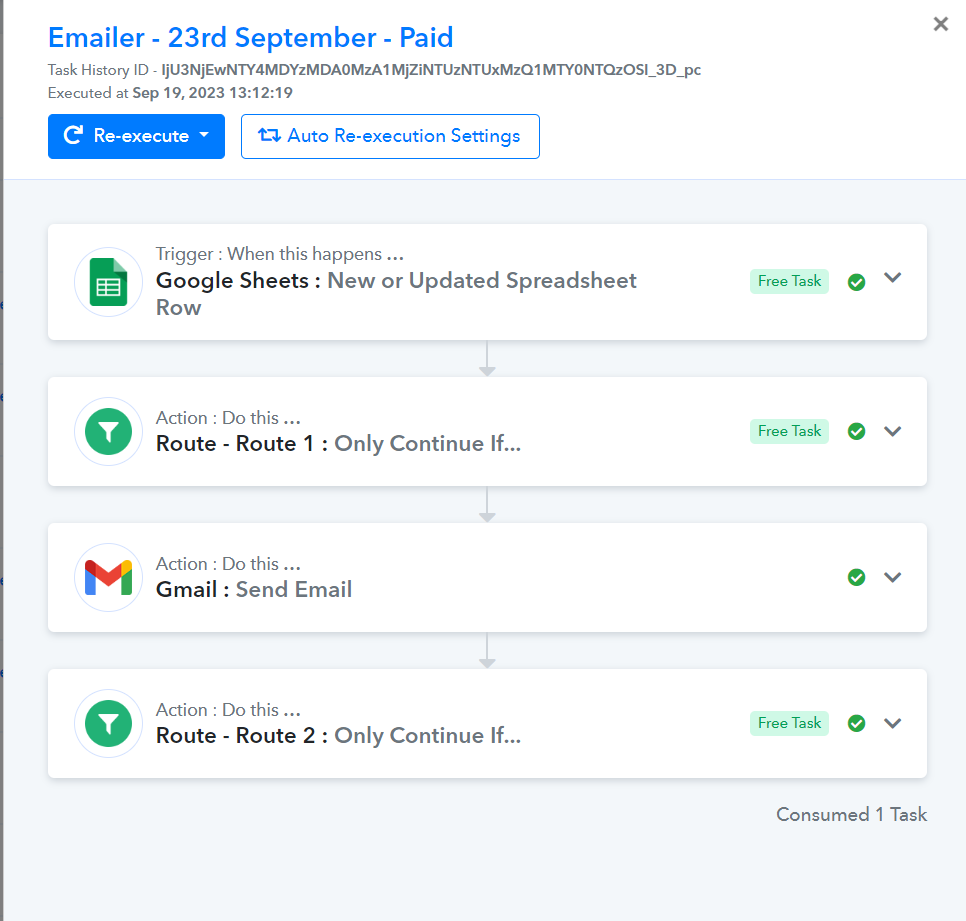This screenshot has height=921, width=966.
Task: Click green success checkmark on Gmail step
Action: pos(856,577)
